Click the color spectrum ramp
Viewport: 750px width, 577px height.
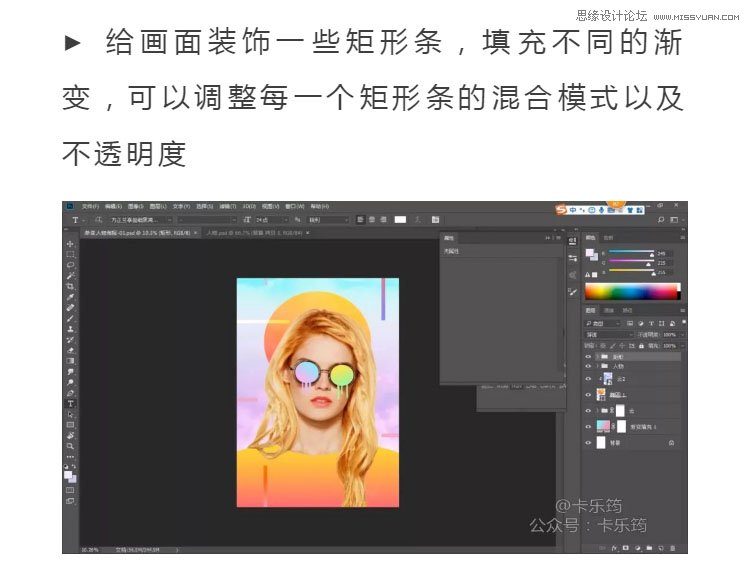[630, 291]
